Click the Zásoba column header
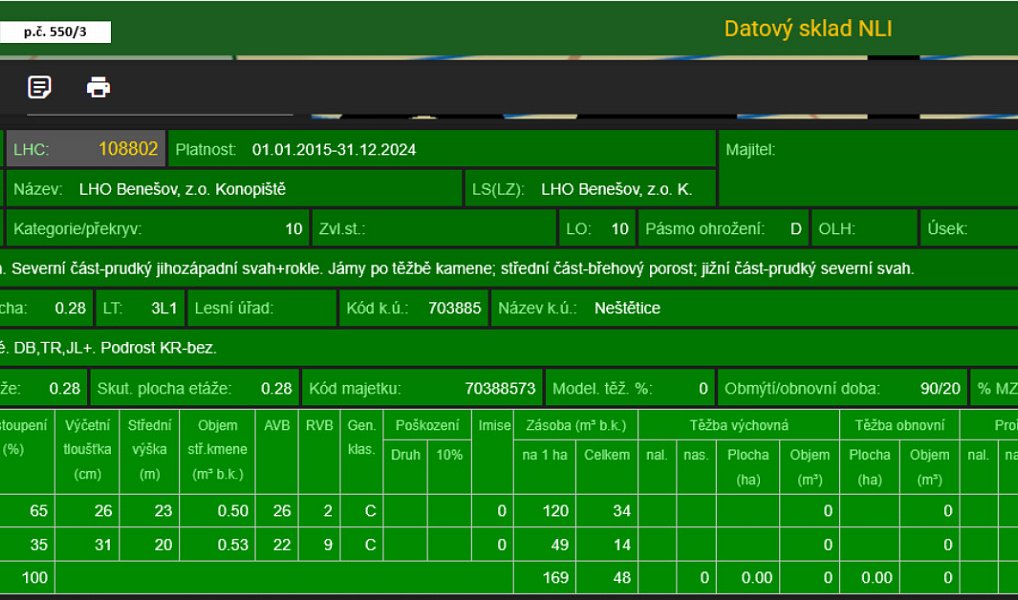This screenshot has height=600, width=1018. click(575, 425)
